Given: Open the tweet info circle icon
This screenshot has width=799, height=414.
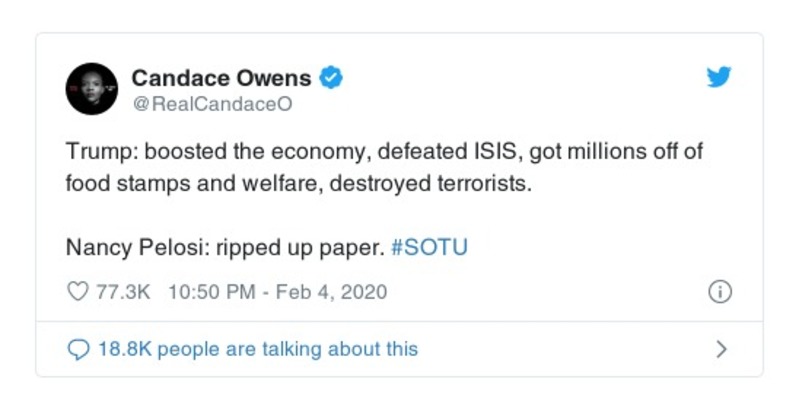Looking at the screenshot, I should tap(719, 292).
